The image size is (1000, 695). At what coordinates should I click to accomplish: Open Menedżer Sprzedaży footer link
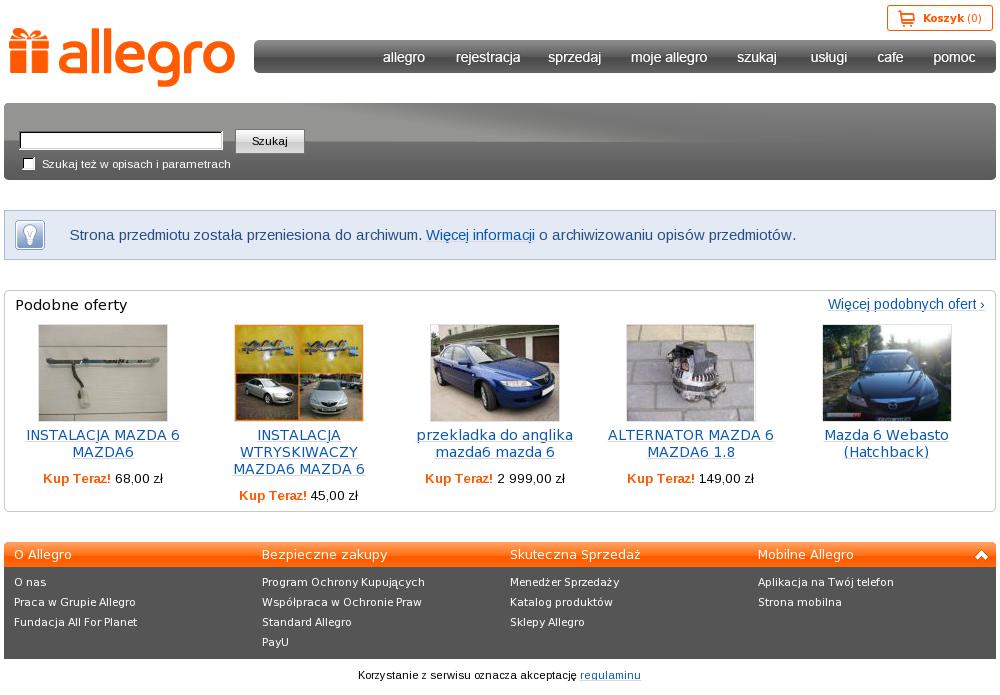tap(564, 582)
